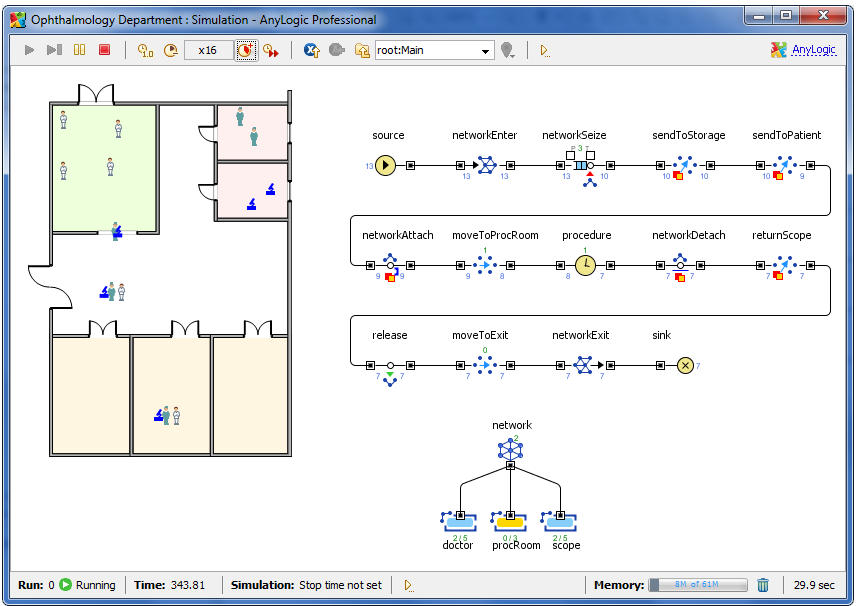This screenshot has height=606, width=858.
Task: Select the networkEnter block icon
Action: tap(487, 165)
